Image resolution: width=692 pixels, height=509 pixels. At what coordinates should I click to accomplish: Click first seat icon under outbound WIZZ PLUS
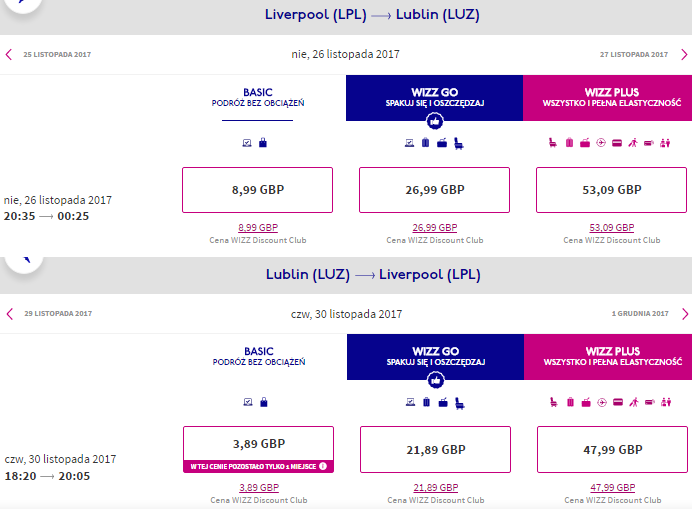coord(553,143)
